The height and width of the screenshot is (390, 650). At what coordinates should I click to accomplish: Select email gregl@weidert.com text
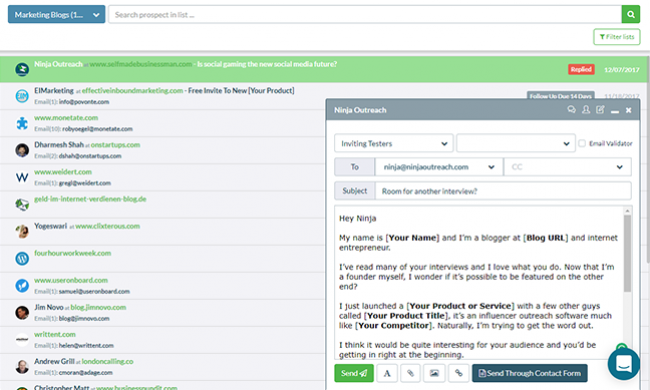point(85,183)
